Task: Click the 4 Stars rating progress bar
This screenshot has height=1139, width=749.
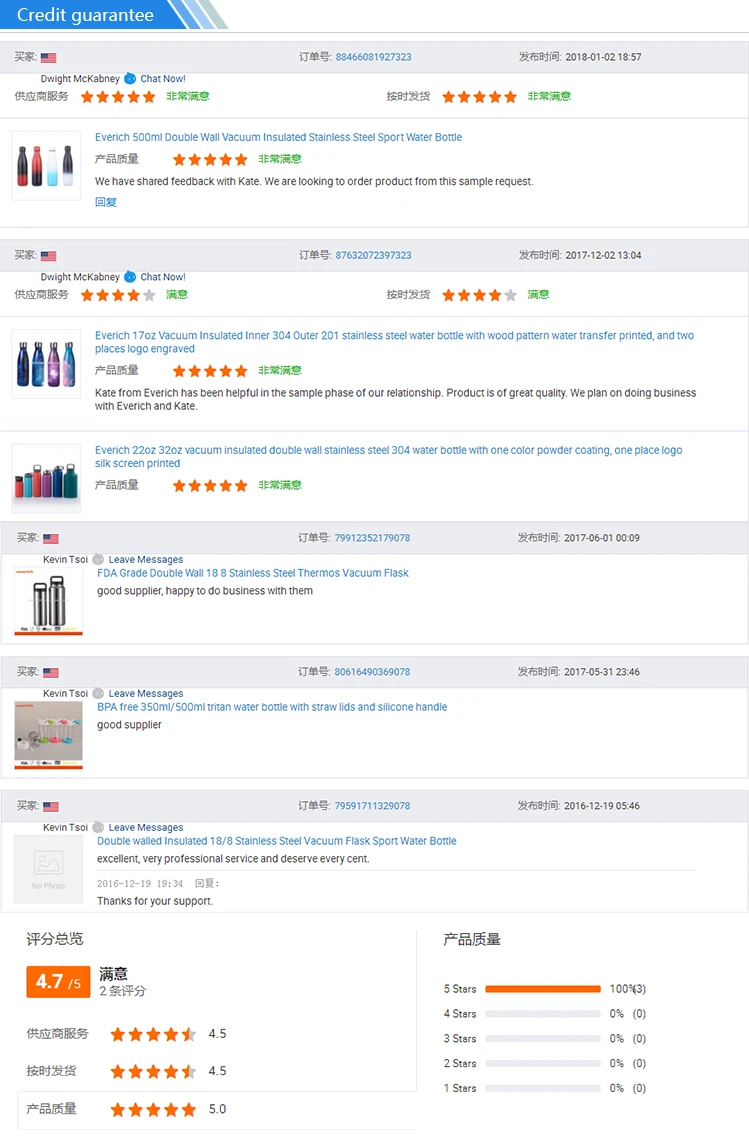Action: click(x=542, y=1014)
